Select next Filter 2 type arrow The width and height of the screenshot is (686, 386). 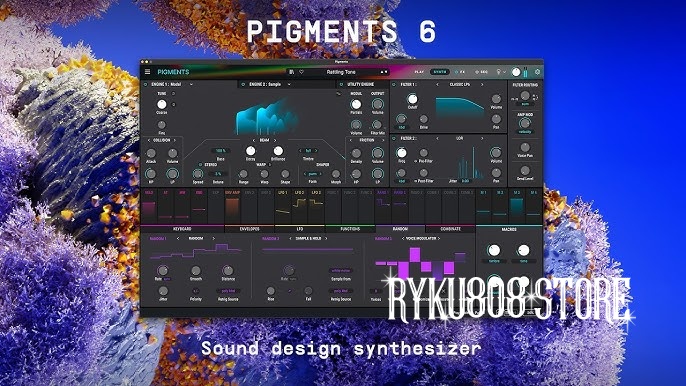coord(482,138)
